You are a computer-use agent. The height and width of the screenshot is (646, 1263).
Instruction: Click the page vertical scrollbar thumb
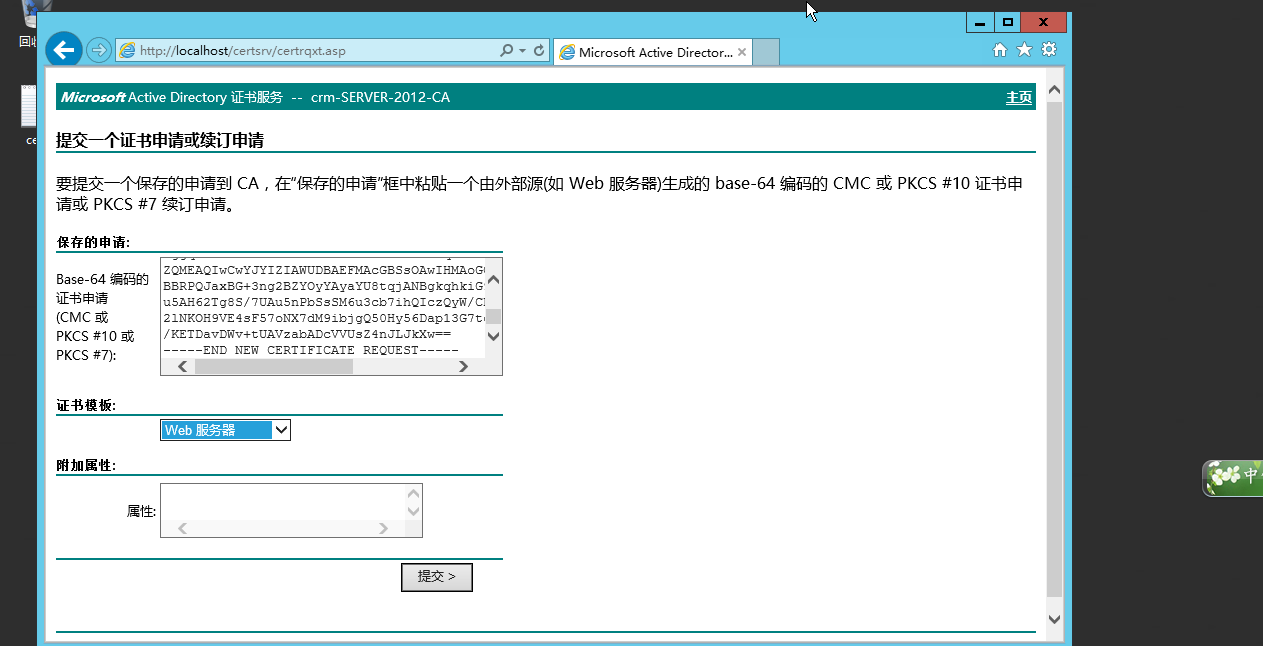1054,349
